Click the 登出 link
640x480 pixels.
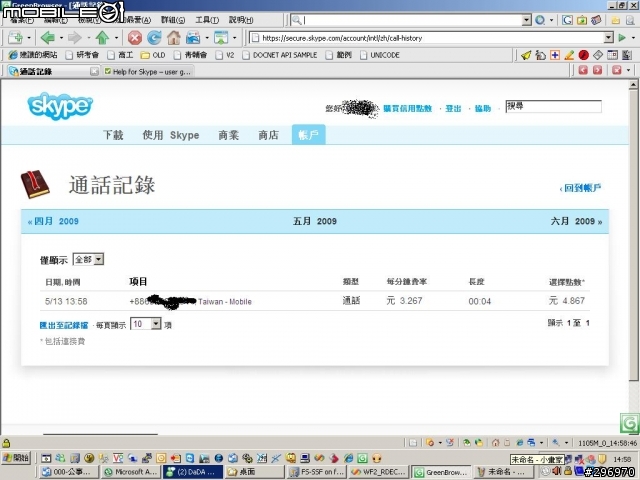pos(453,109)
